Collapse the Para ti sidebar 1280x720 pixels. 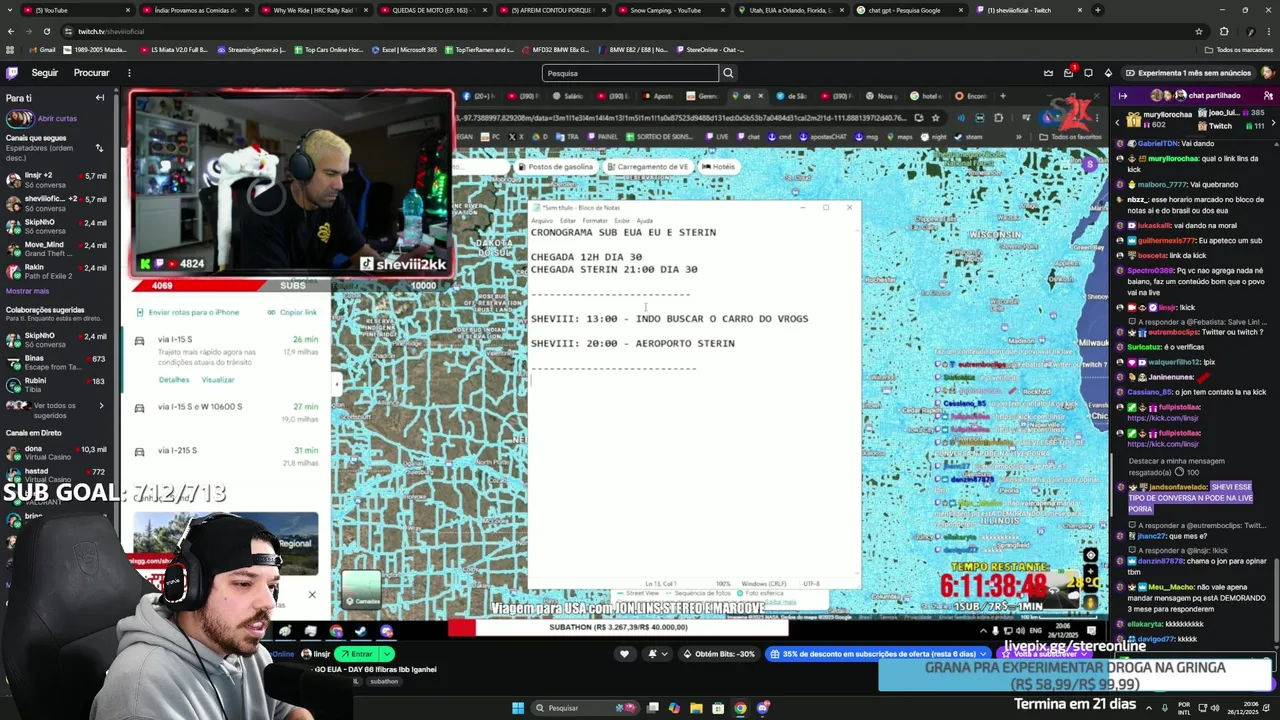click(100, 98)
